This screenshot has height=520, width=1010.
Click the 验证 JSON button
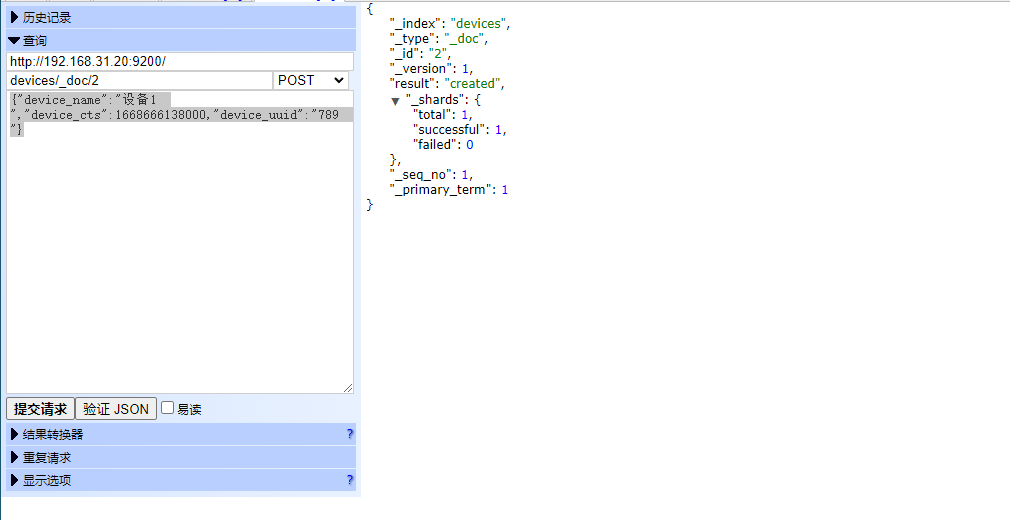pyautogui.click(x=116, y=408)
